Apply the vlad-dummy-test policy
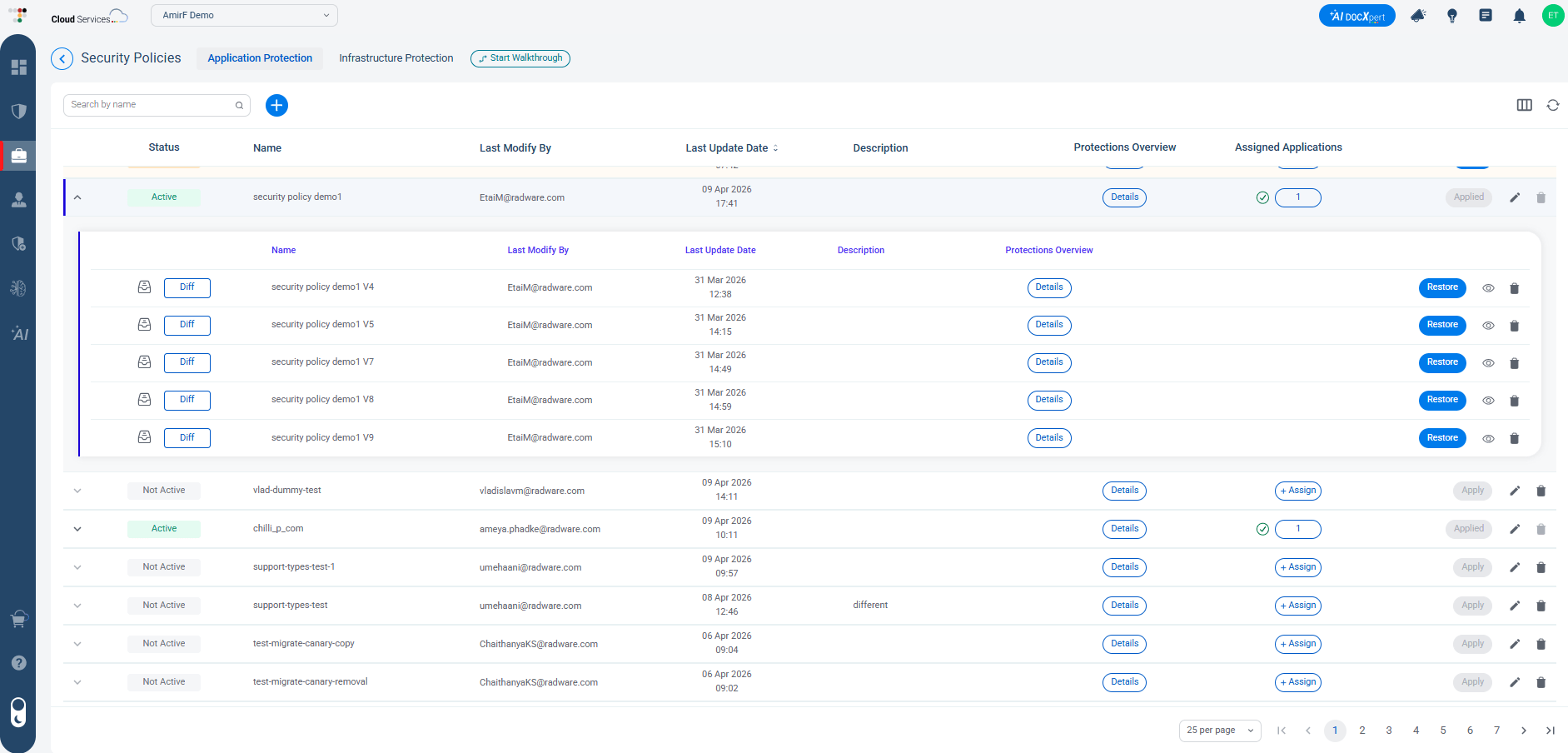Viewport: 1568px width, 753px height. tap(1472, 491)
